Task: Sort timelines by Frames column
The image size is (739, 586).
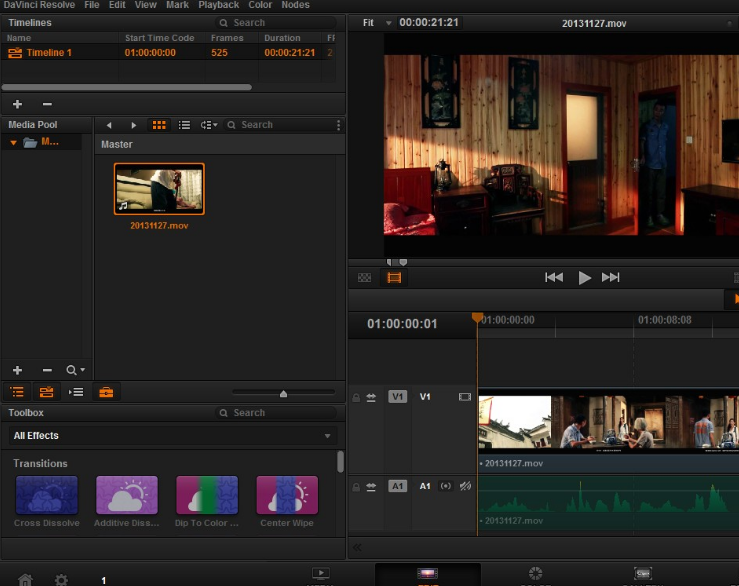Action: 227,38
